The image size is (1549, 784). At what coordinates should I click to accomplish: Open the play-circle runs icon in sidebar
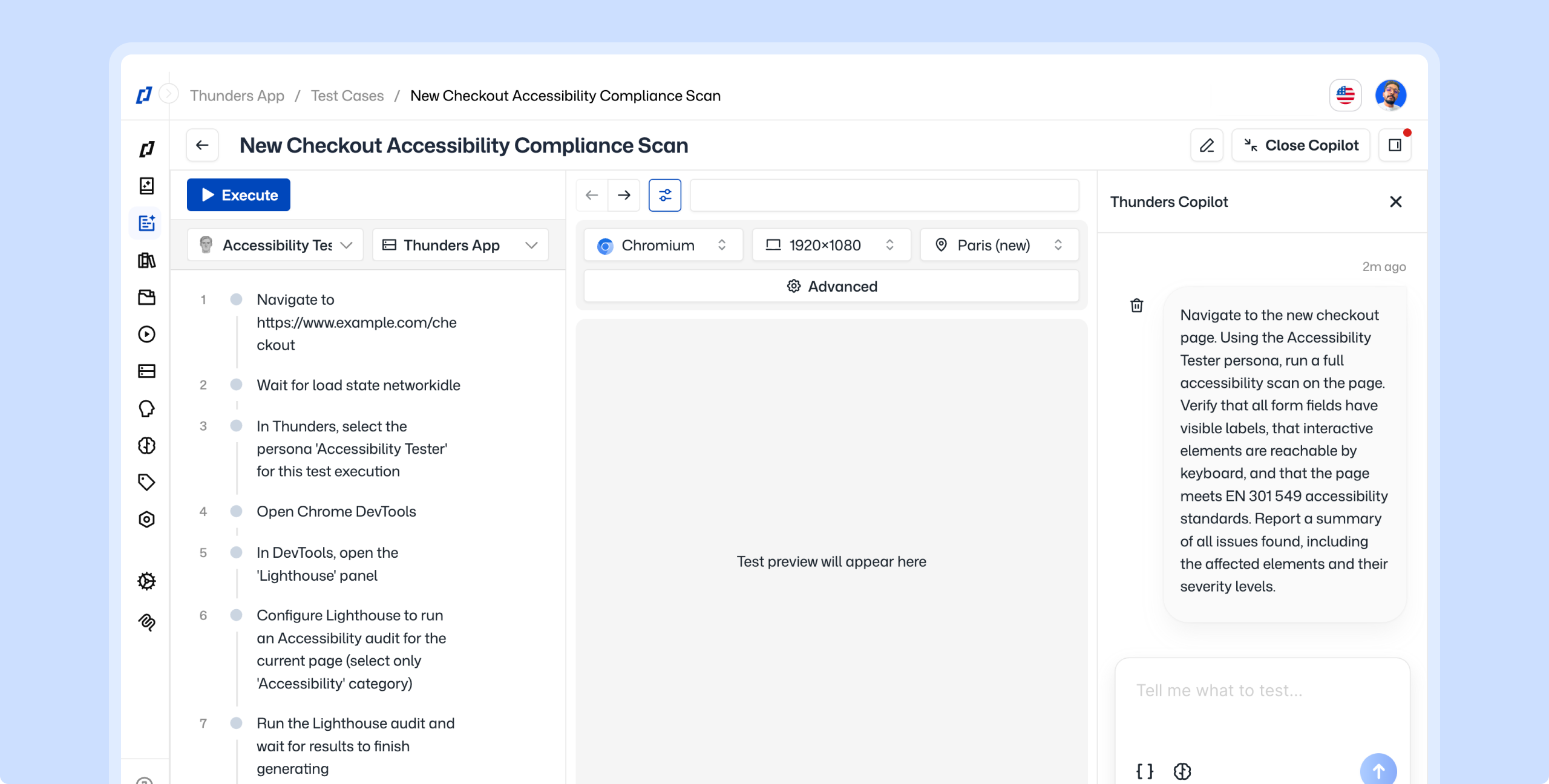point(146,334)
